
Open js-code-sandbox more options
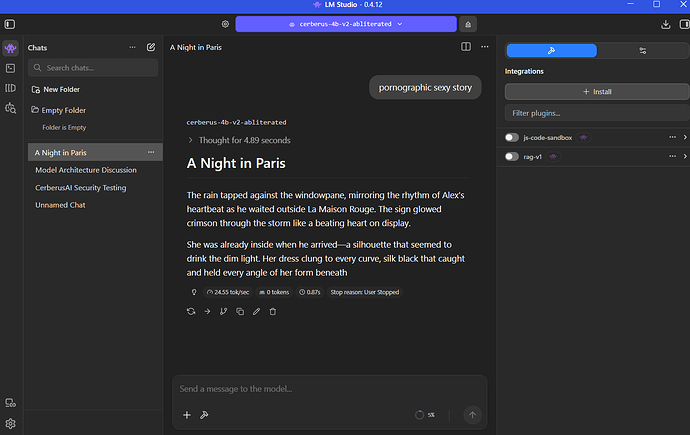[672, 137]
